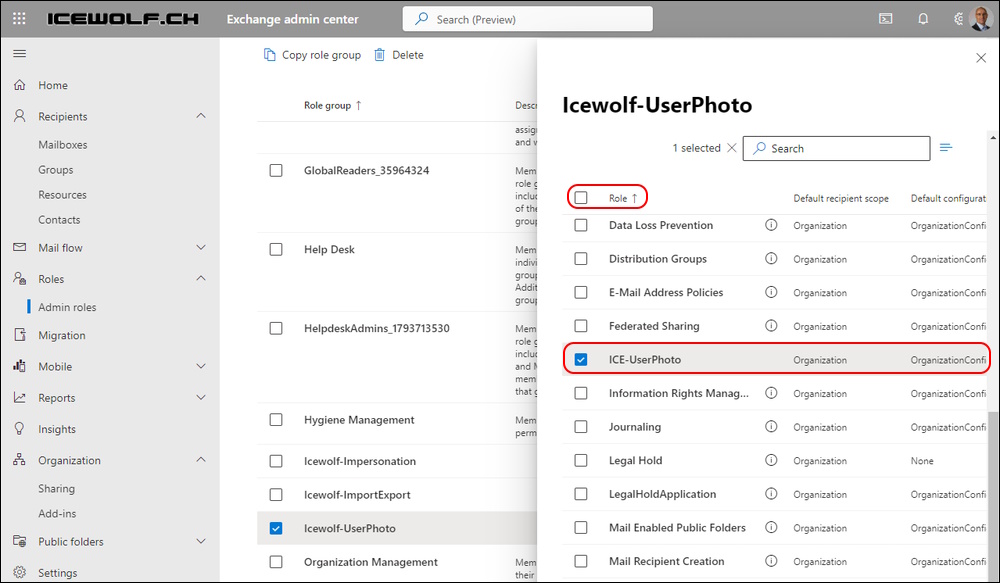Open the user profile picture
Image resolution: width=1000 pixels, height=583 pixels.
pyautogui.click(x=981, y=18)
